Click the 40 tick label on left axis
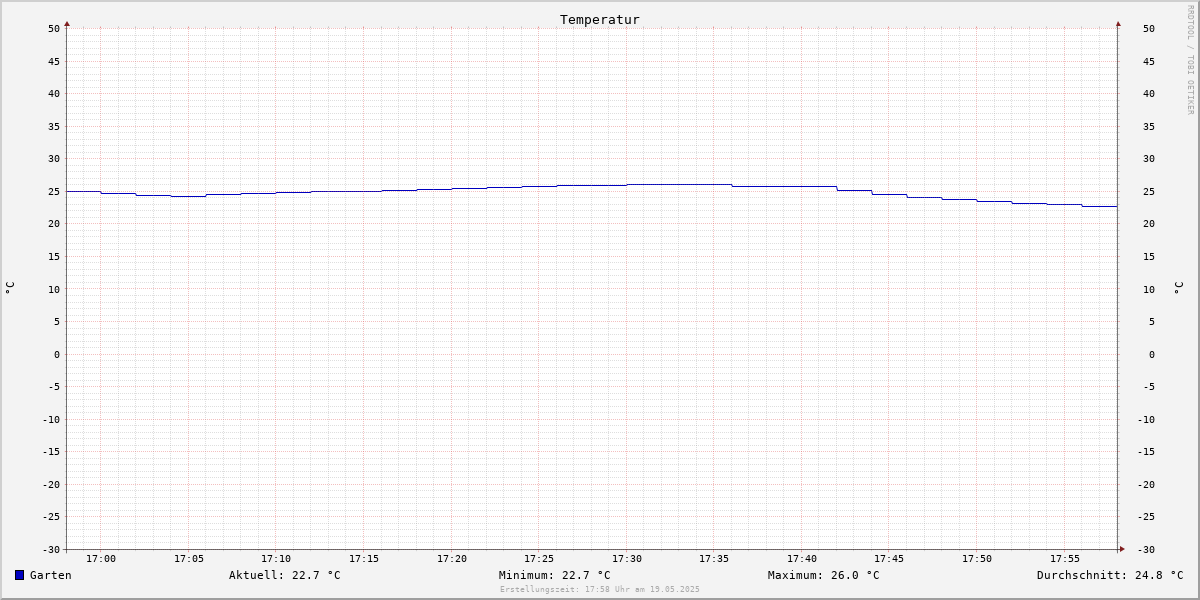Image resolution: width=1200 pixels, height=600 pixels. coord(54,93)
